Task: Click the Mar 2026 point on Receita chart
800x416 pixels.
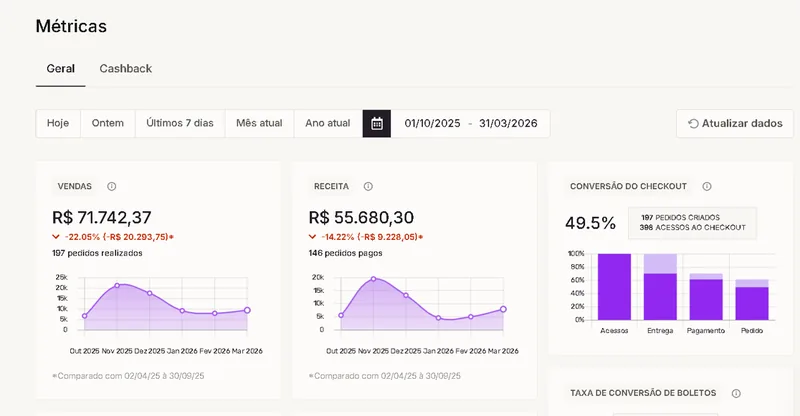Action: coord(503,309)
